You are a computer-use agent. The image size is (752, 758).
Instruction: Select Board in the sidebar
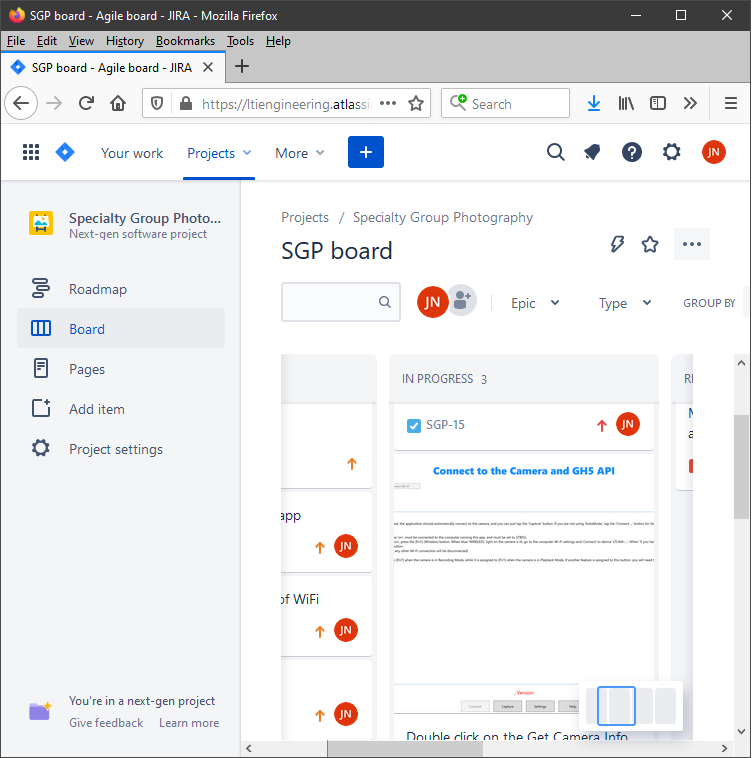pos(121,328)
